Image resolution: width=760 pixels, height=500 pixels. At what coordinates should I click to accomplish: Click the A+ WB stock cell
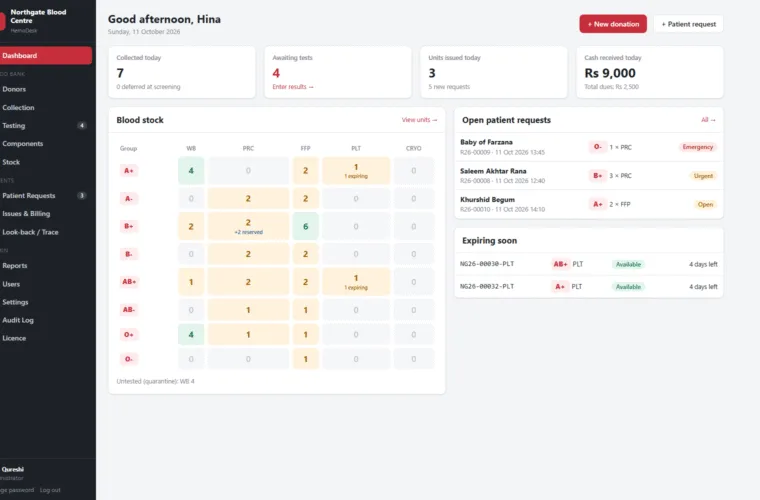click(x=191, y=171)
